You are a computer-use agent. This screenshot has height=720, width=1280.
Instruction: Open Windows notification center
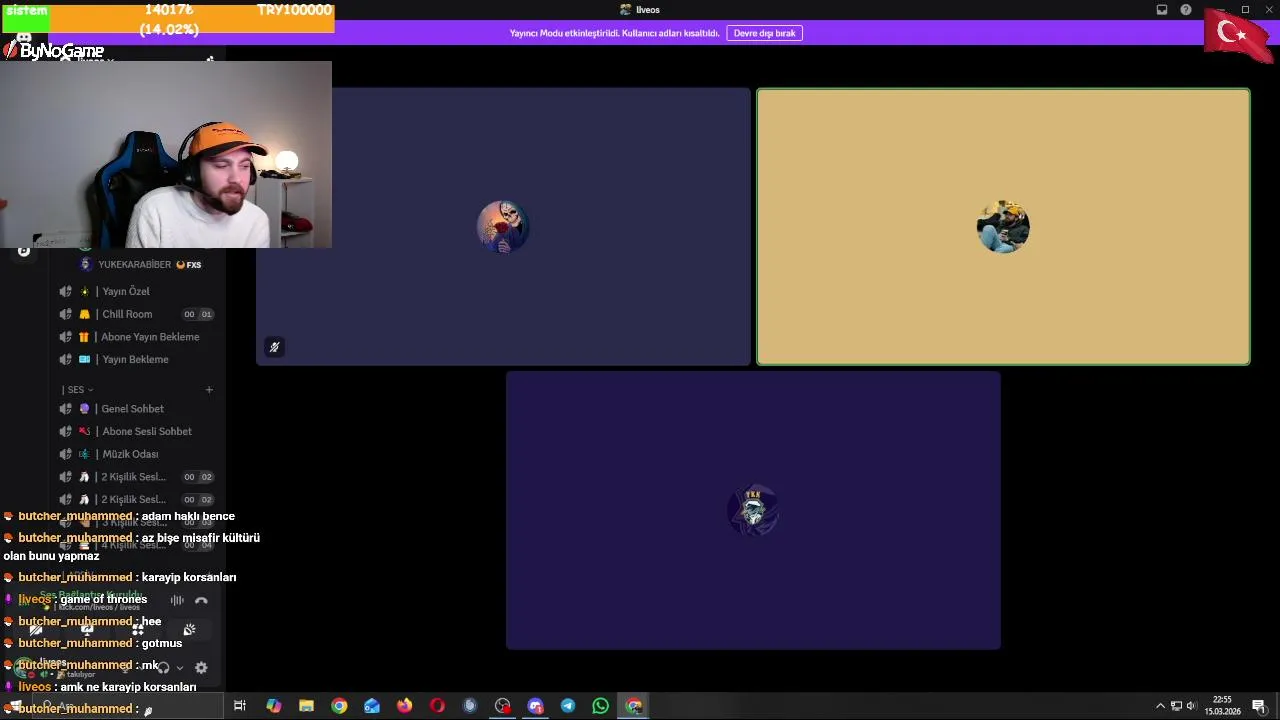click(1259, 706)
